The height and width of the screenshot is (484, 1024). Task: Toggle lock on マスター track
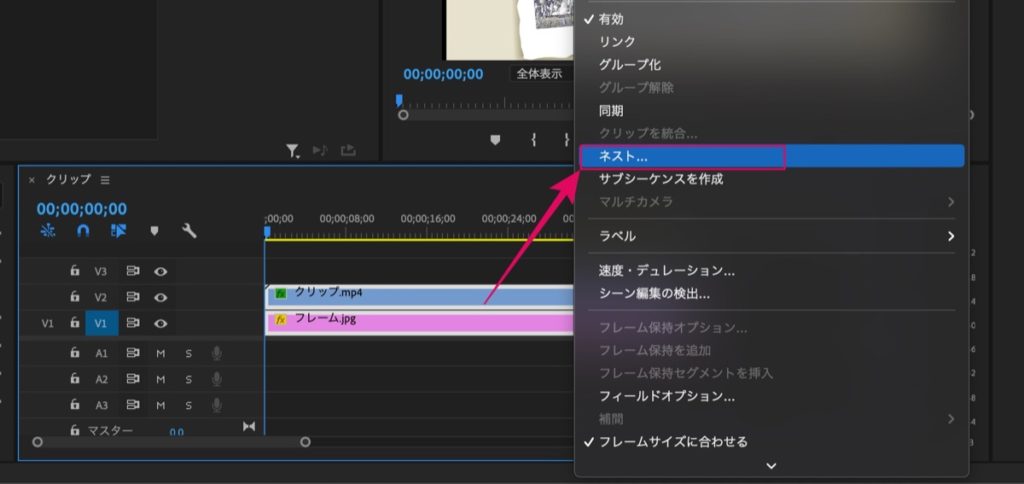[75, 430]
